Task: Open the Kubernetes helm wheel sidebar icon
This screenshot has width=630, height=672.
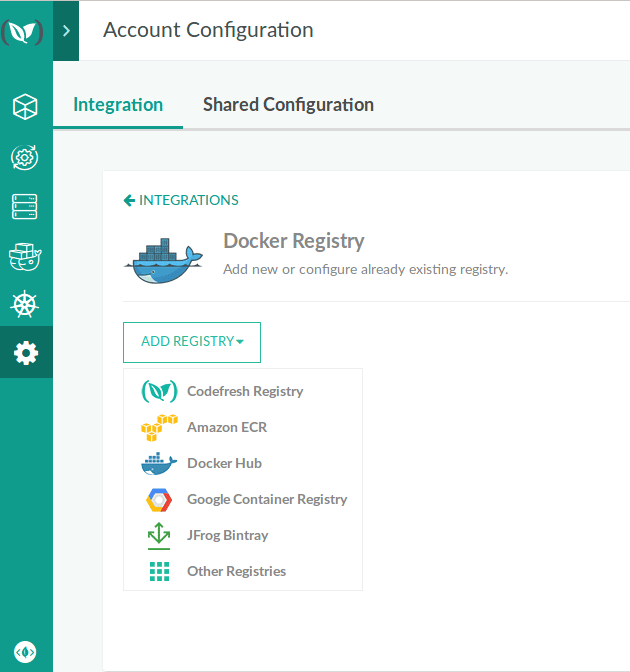Action: 25,305
